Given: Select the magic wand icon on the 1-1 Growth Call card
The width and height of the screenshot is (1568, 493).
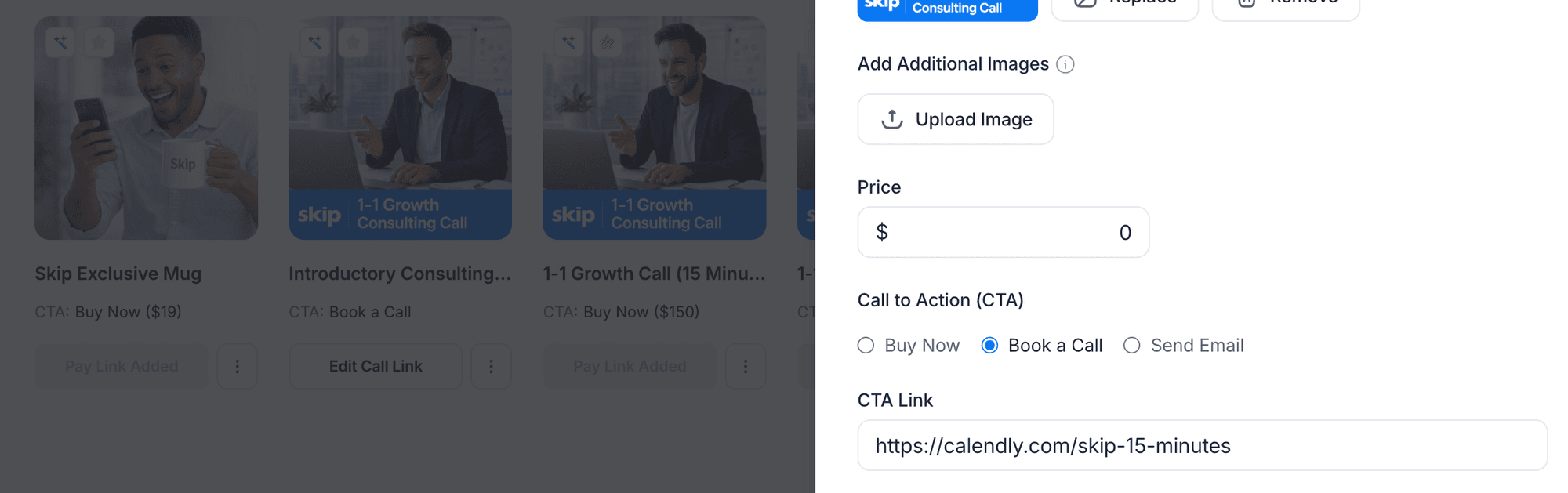Looking at the screenshot, I should tap(569, 43).
